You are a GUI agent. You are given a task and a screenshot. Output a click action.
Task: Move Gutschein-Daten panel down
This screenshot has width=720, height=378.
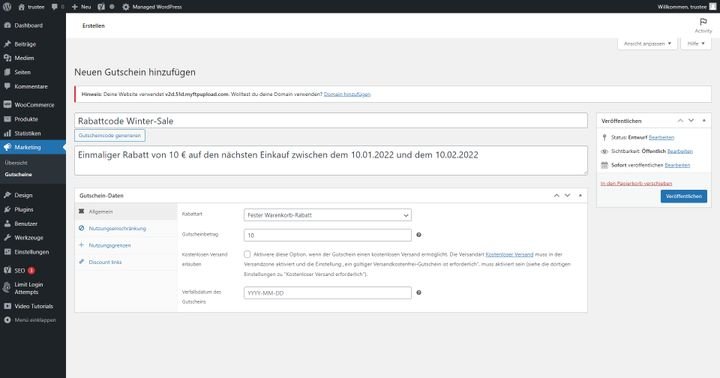click(568, 196)
